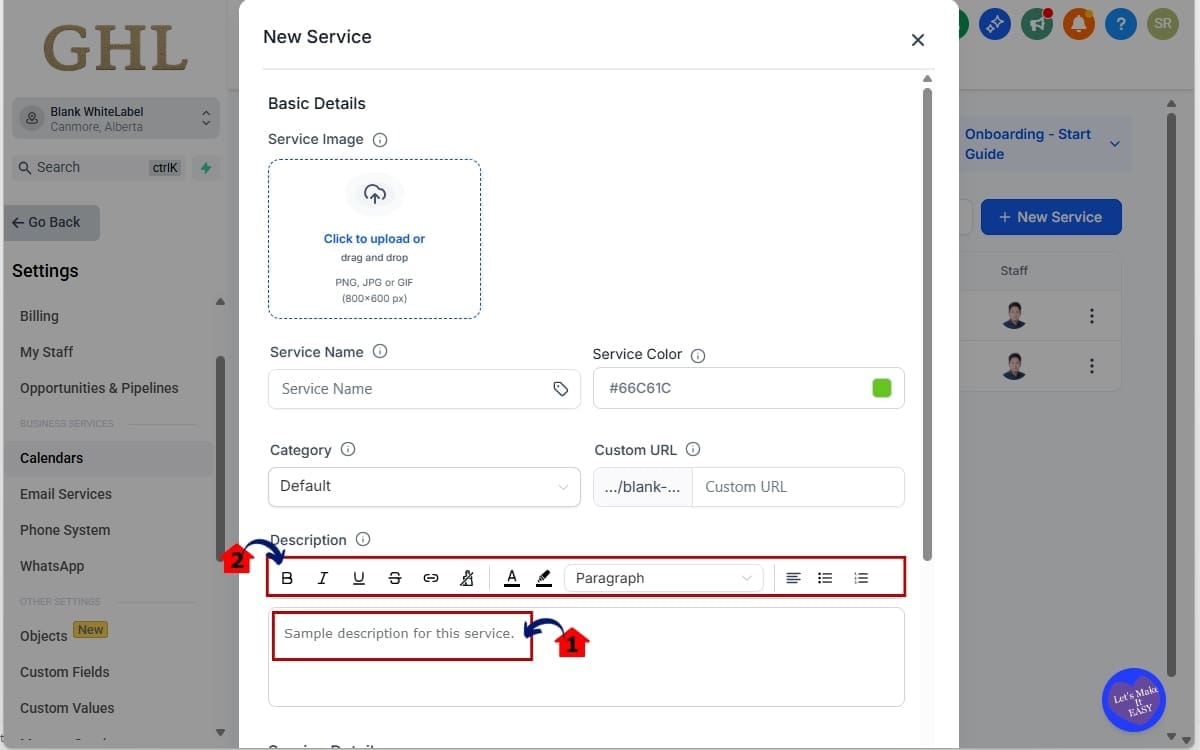Click the tag icon in the Service Name field
The width and height of the screenshot is (1200, 750).
(561, 388)
